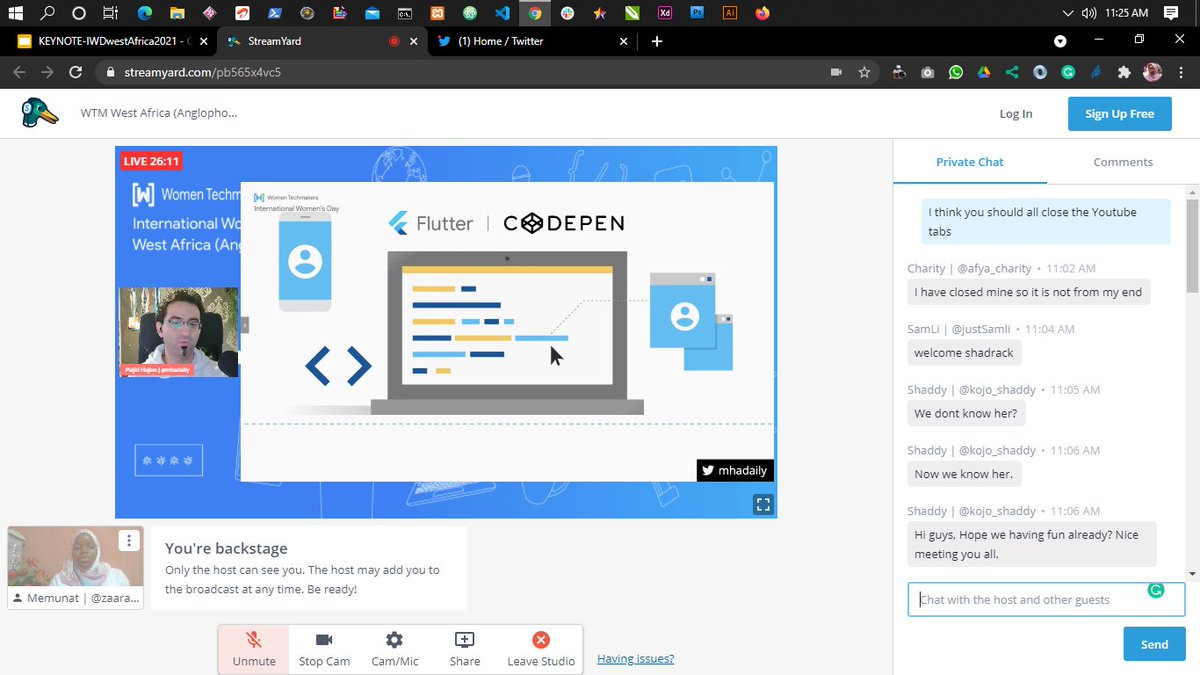The width and height of the screenshot is (1200, 675).
Task: Close the Home / Twitter tab
Action: coord(624,42)
